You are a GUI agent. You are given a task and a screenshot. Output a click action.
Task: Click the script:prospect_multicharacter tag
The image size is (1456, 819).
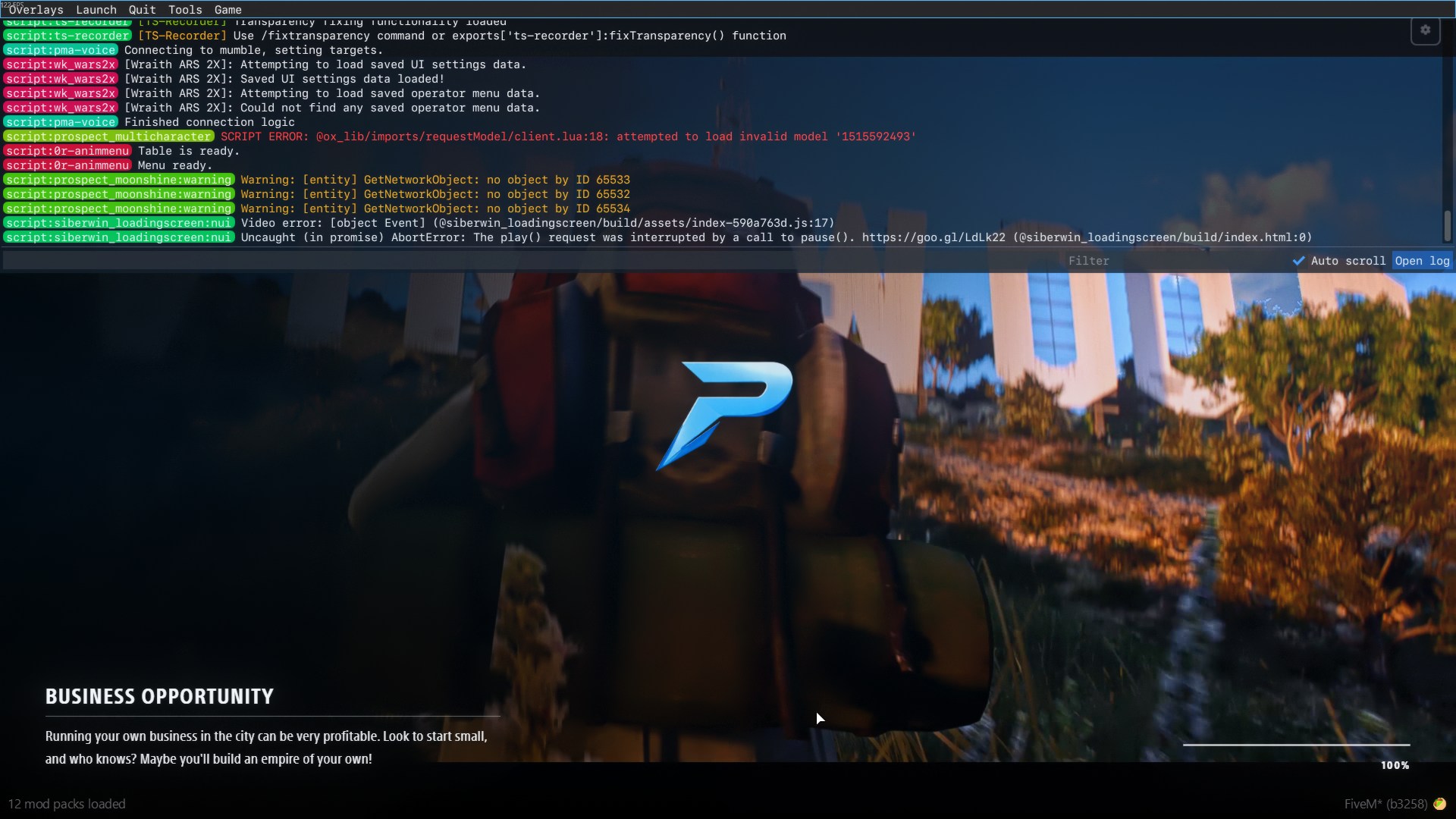tap(108, 136)
